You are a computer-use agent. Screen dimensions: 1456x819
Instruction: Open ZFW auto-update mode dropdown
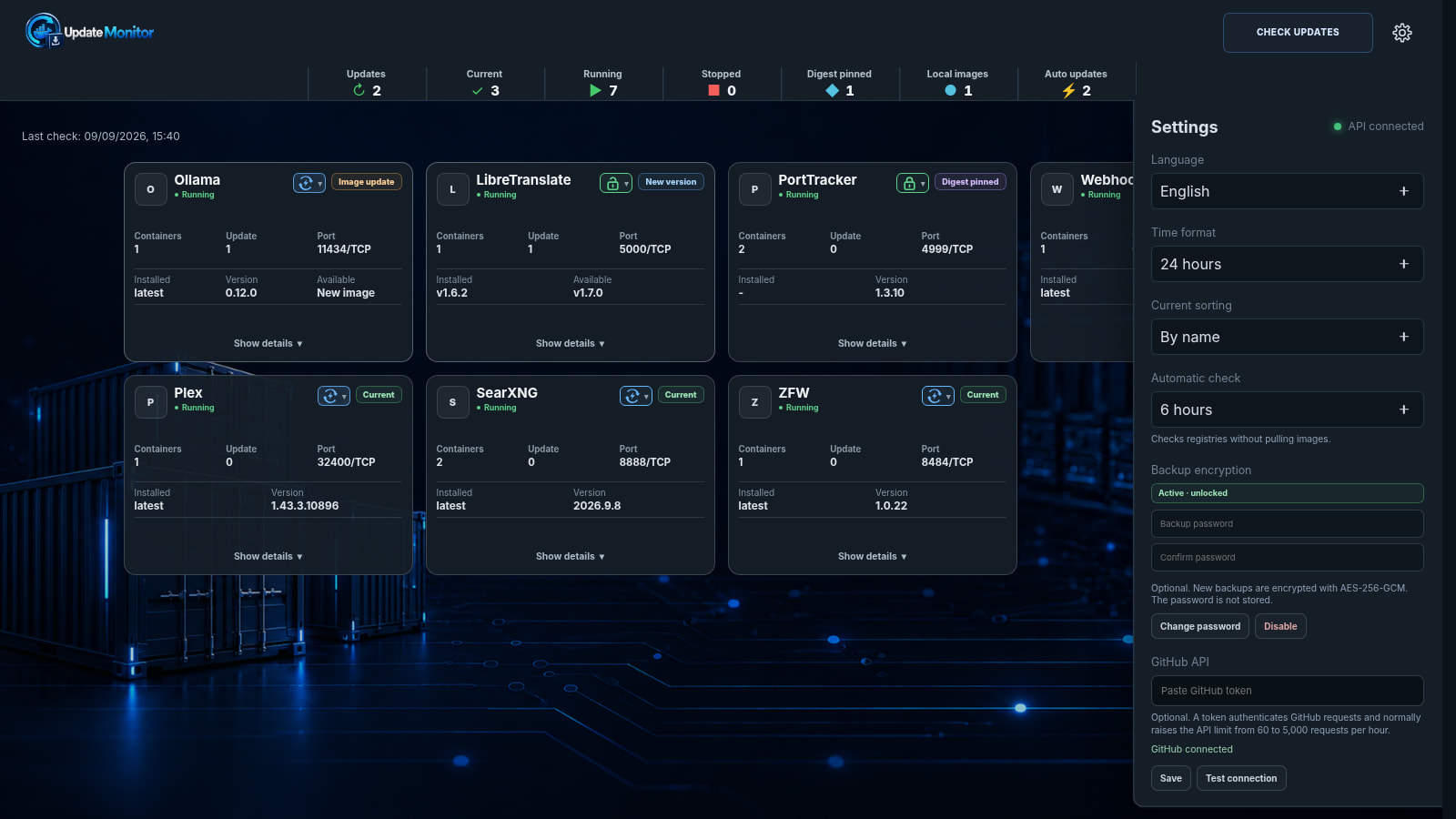938,396
